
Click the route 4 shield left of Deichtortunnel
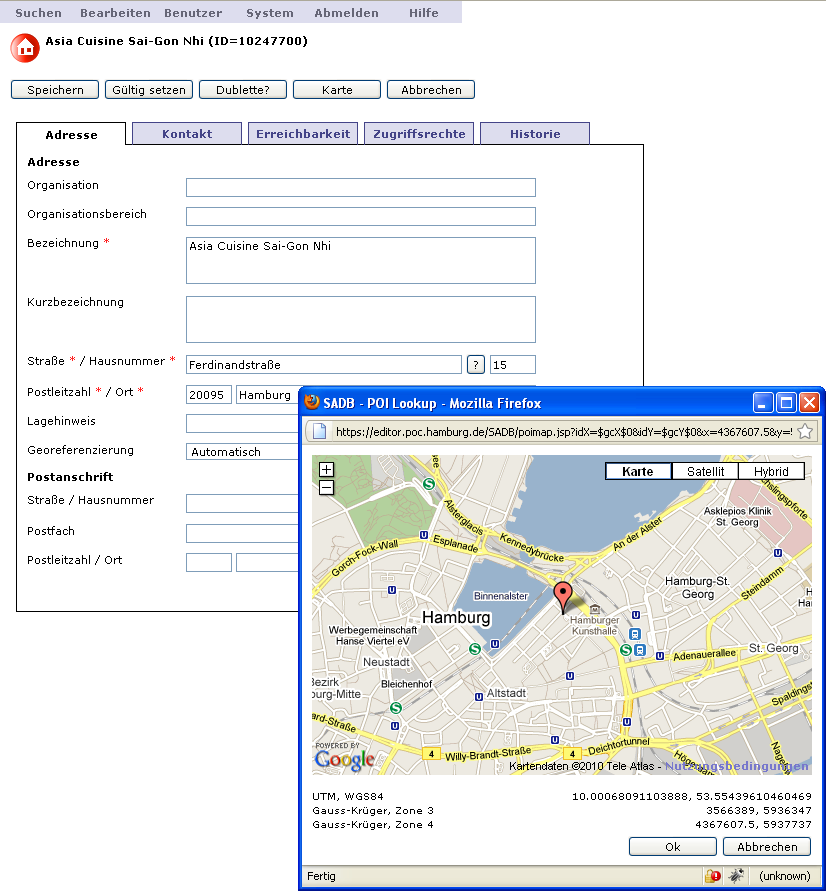click(572, 754)
